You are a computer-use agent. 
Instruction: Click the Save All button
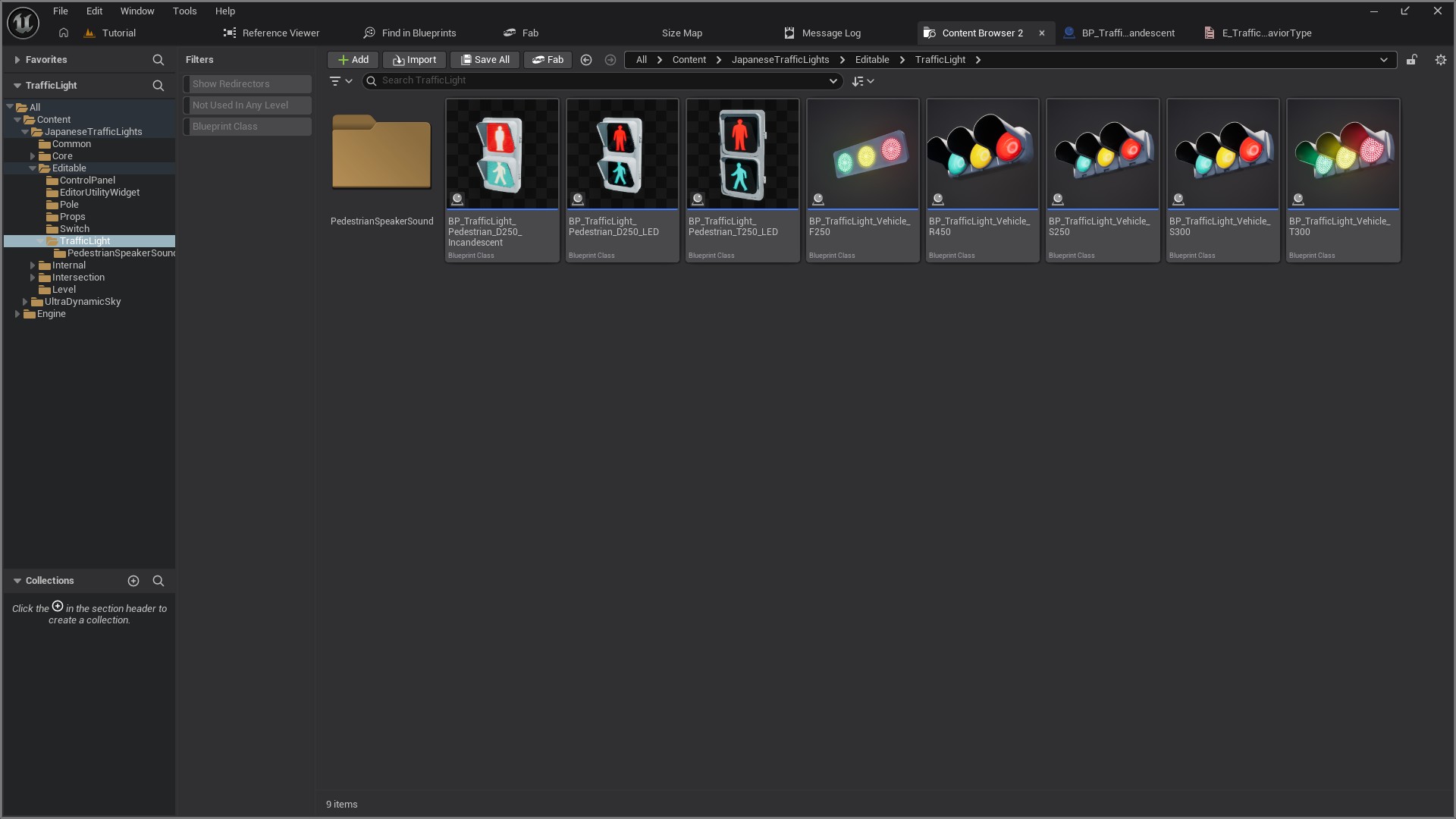(485, 60)
